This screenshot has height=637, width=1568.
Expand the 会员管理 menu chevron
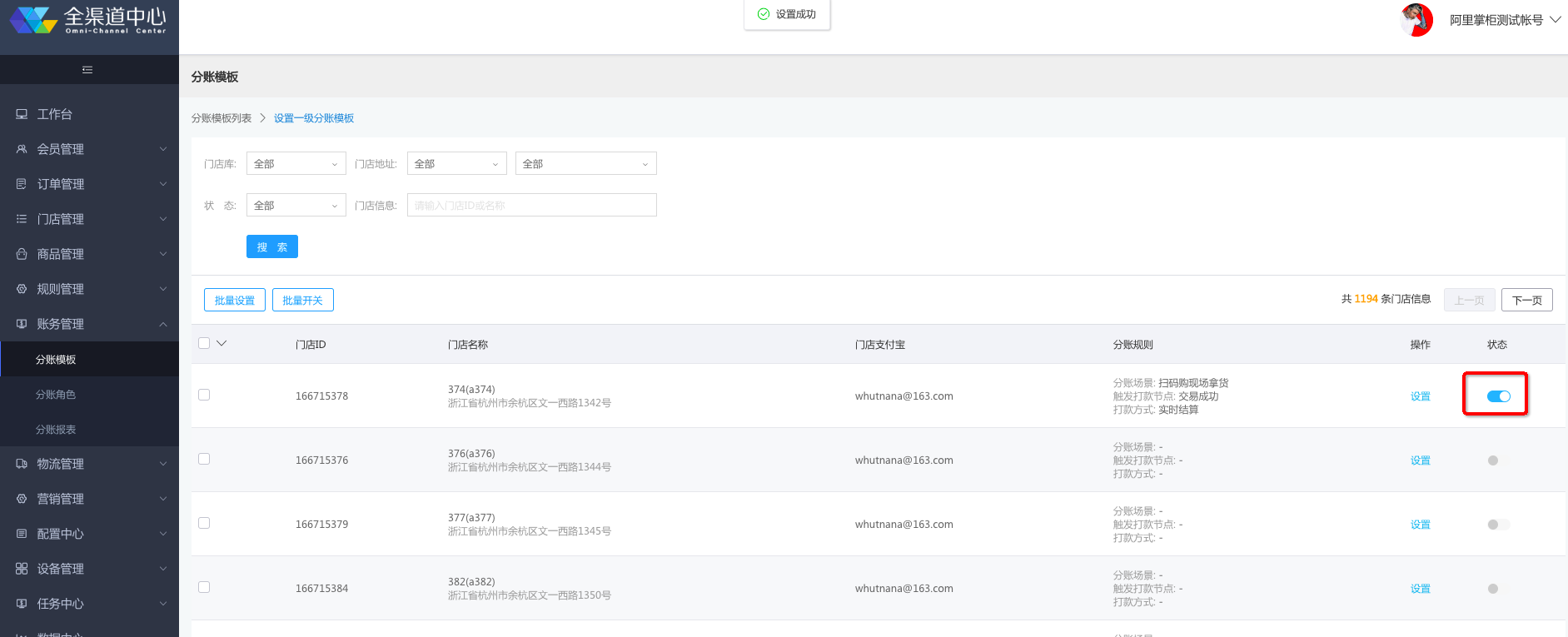[163, 149]
